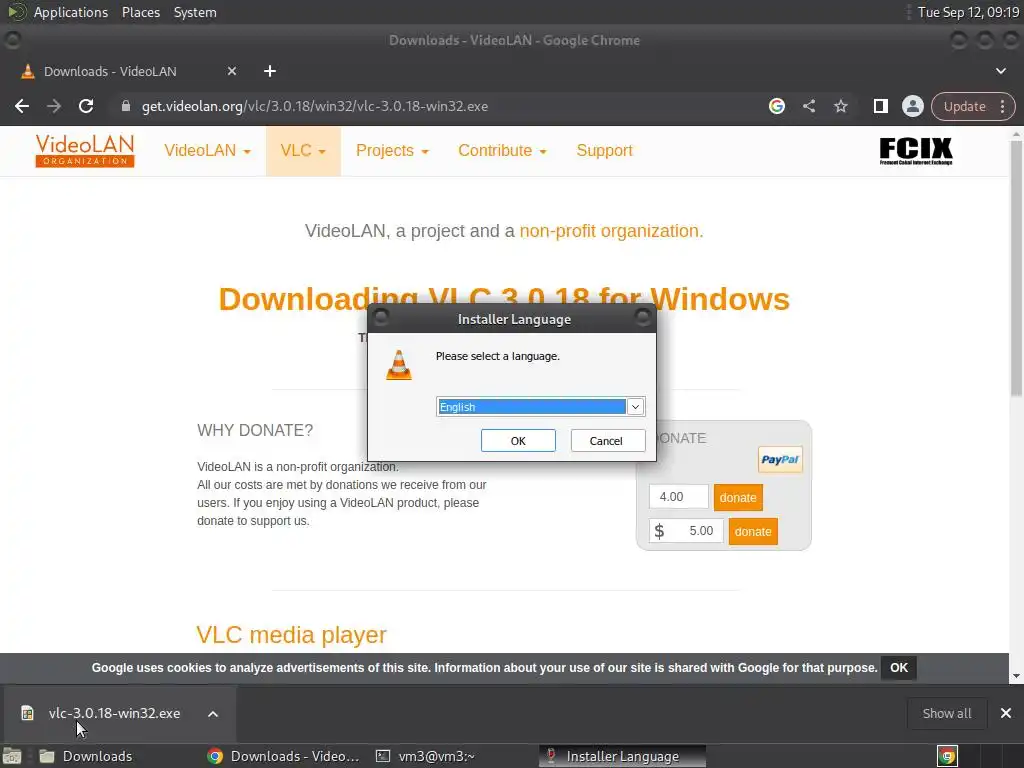Expand the VLC nav dropdown
The image size is (1024, 768).
tap(303, 151)
